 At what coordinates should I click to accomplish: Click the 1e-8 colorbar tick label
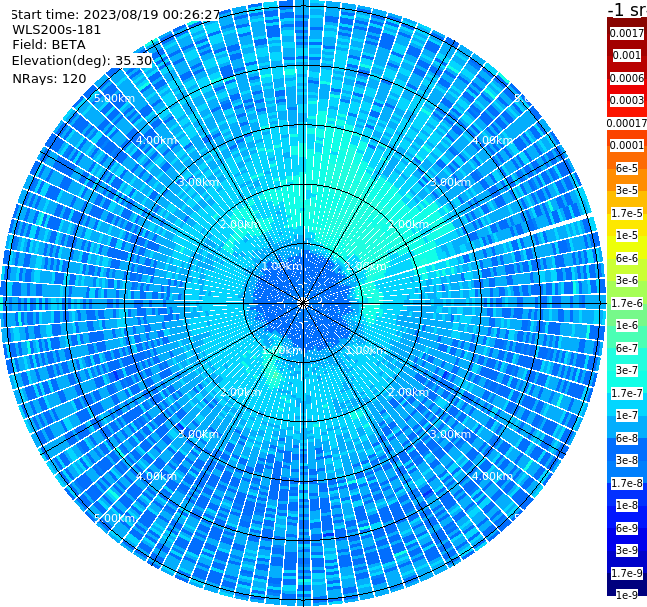tap(627, 505)
